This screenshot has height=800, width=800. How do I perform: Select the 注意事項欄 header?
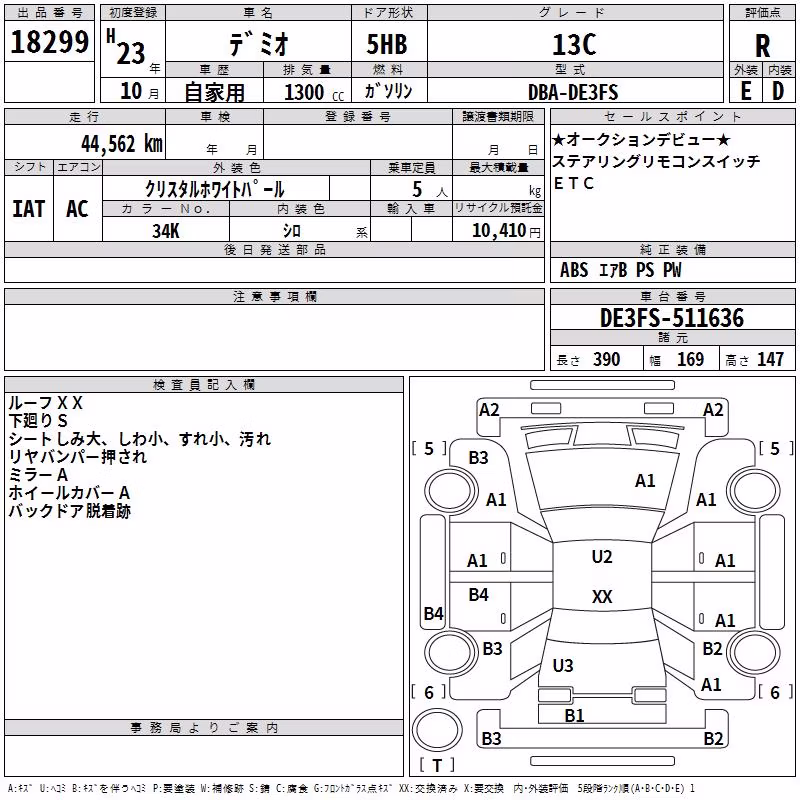[274, 297]
